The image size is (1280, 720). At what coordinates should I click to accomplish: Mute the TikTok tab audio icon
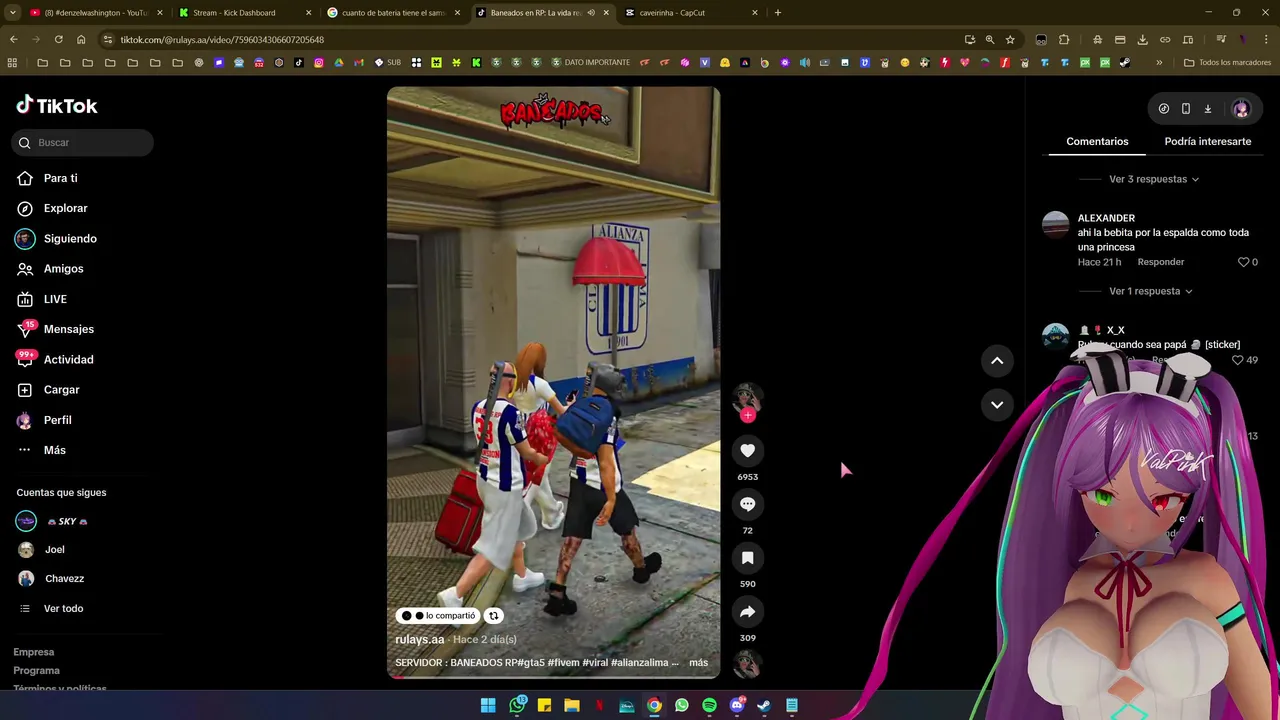click(591, 13)
